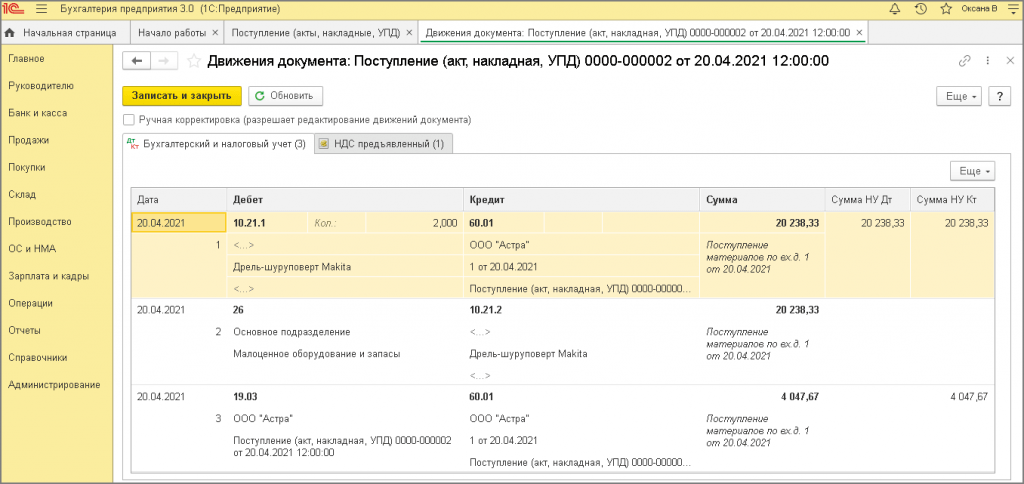Viewport: 1024px width, 484px height.
Task: Go back with the left arrow
Action: click(136, 61)
